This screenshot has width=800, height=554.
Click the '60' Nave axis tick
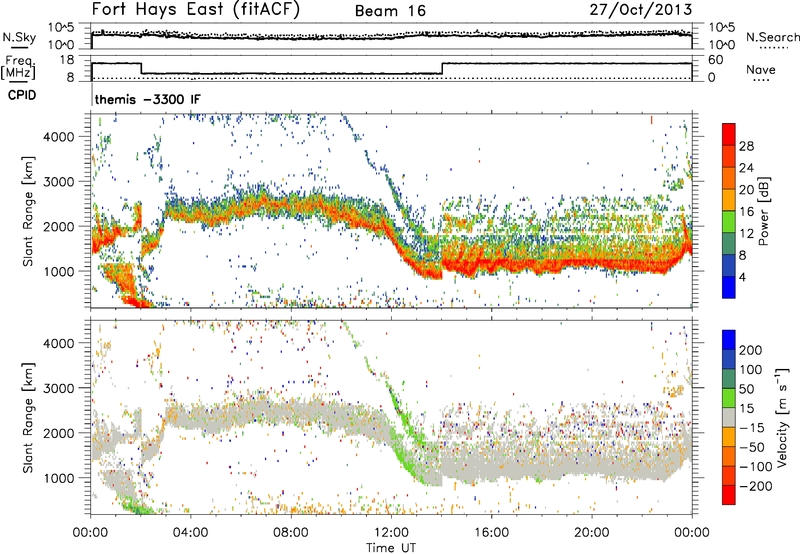pyautogui.click(x=715, y=60)
